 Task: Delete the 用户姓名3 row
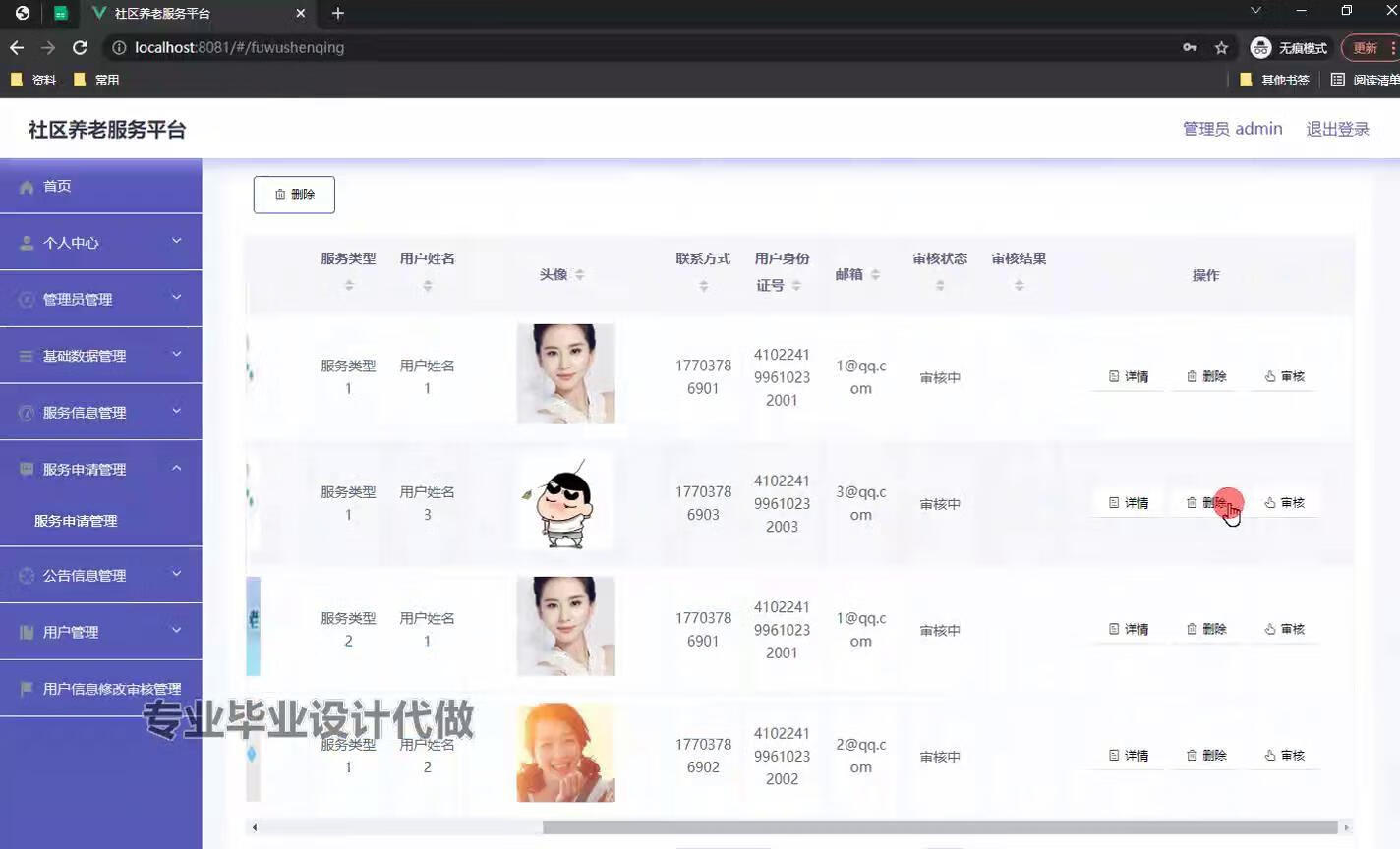(x=1206, y=502)
